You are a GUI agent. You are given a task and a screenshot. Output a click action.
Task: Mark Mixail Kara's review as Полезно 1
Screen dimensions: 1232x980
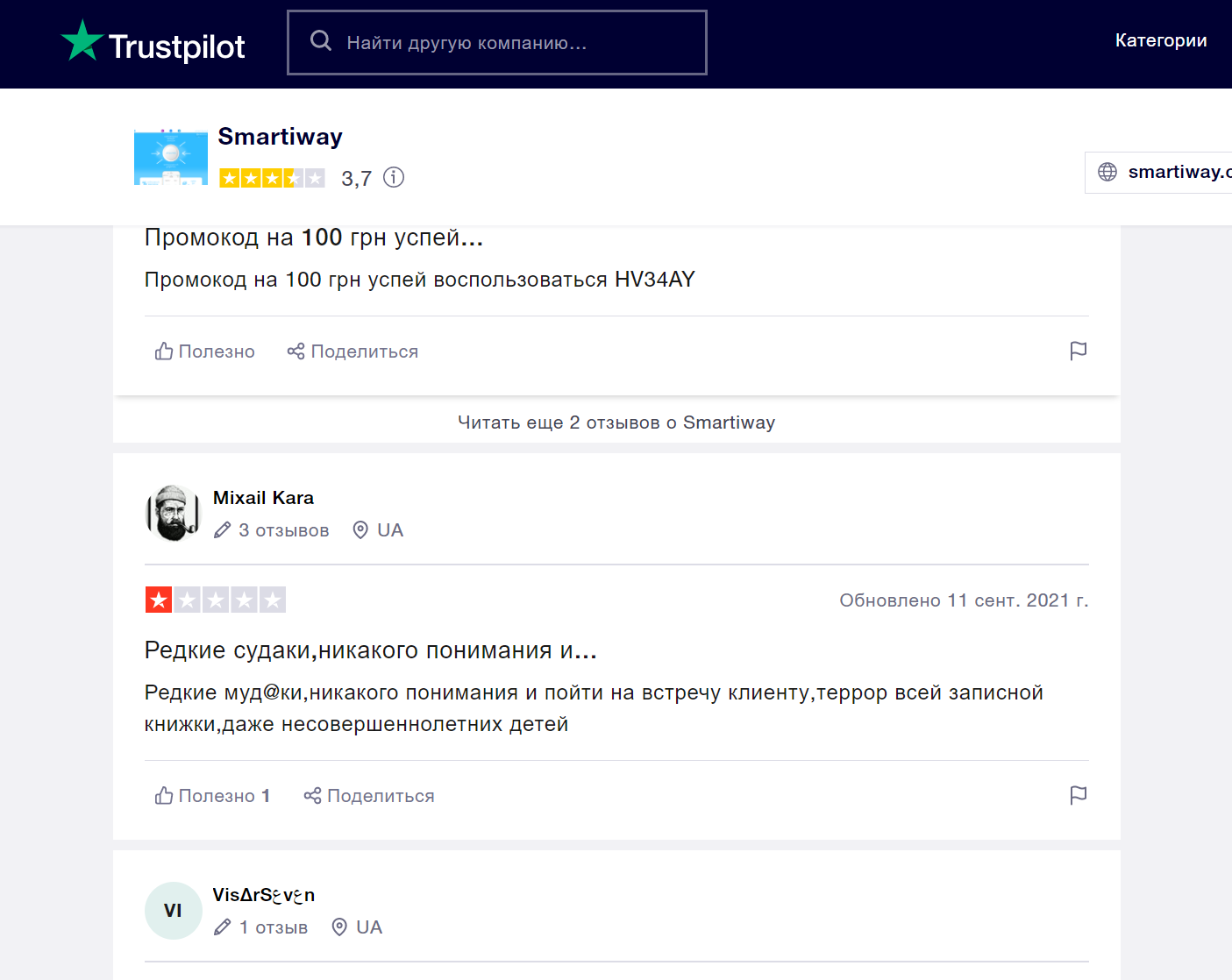[x=213, y=796]
